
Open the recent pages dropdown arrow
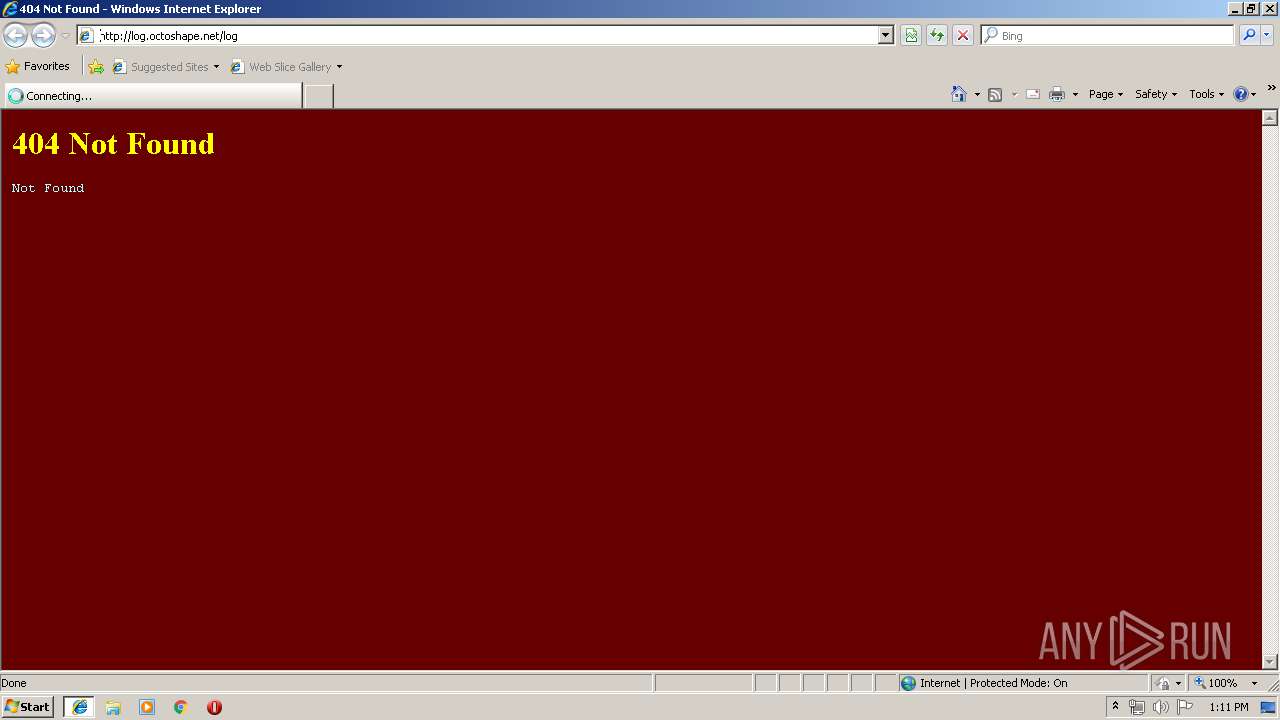click(x=65, y=36)
